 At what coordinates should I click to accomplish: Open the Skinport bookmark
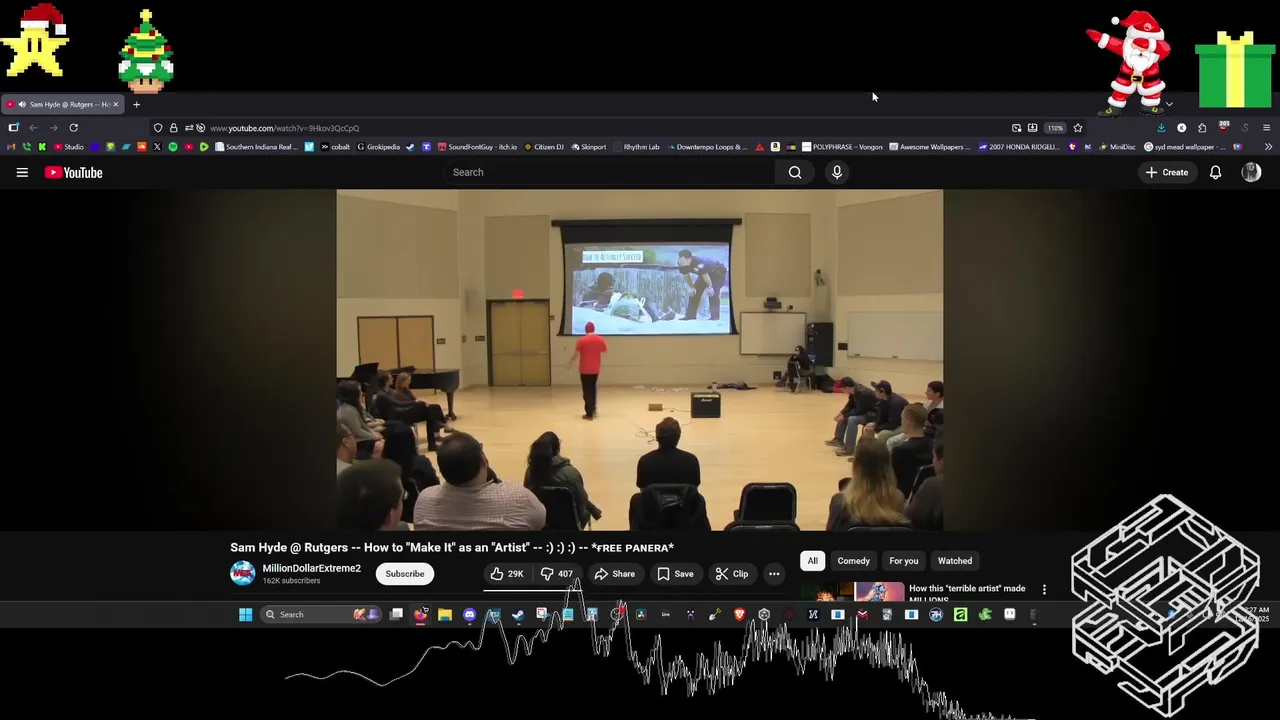click(589, 147)
